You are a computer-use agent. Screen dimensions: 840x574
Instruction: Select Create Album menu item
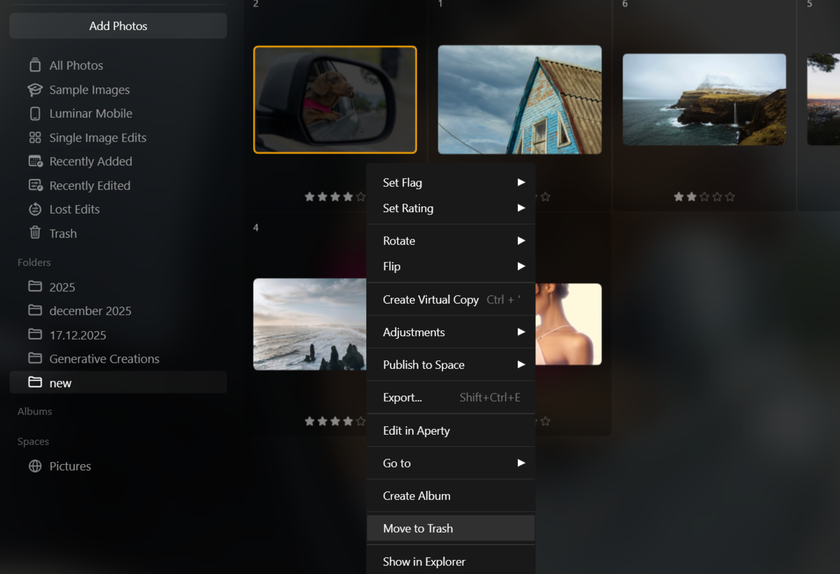click(x=451, y=496)
